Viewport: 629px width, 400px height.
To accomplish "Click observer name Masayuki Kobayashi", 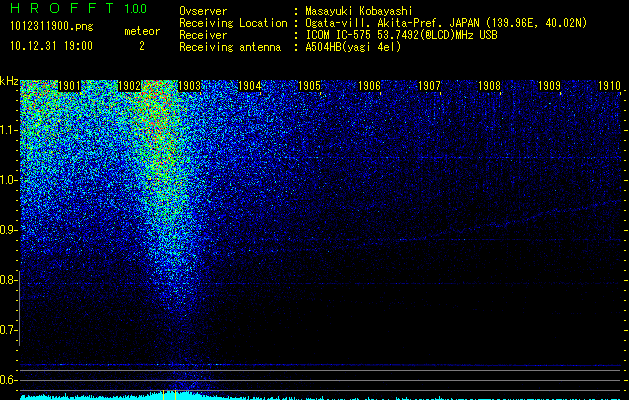I will [x=359, y=11].
